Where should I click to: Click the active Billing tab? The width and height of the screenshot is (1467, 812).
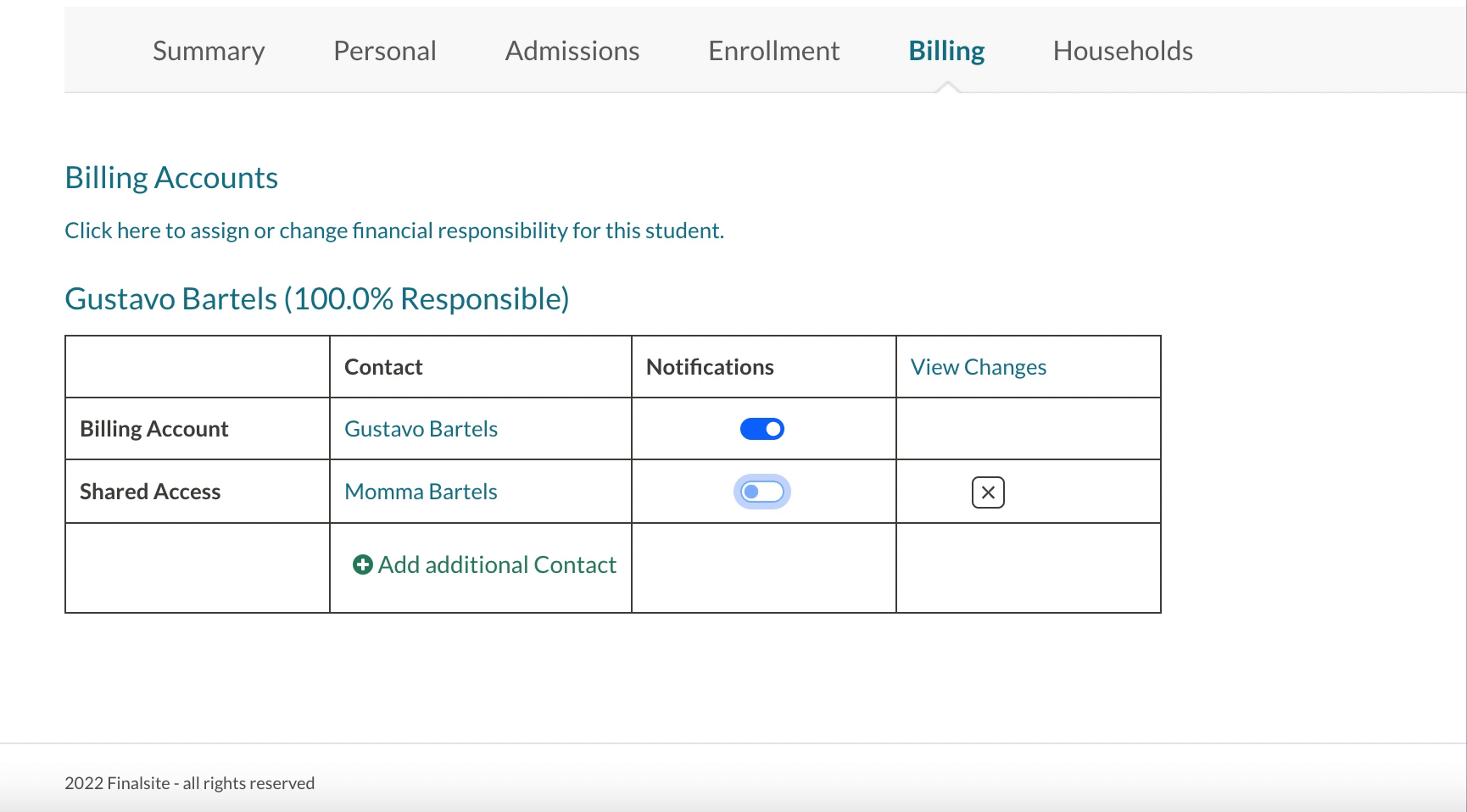click(x=946, y=51)
